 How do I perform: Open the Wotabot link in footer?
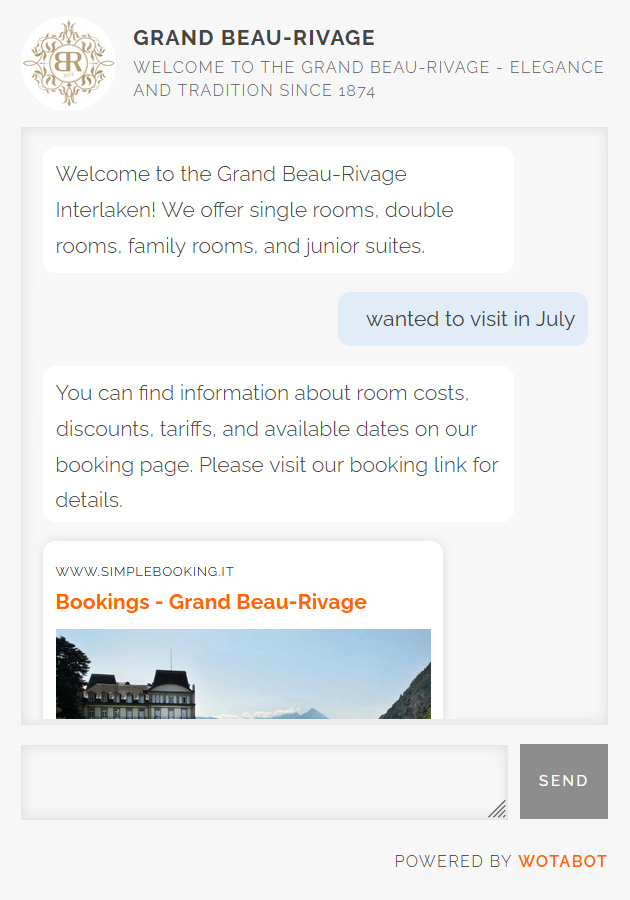[x=562, y=861]
